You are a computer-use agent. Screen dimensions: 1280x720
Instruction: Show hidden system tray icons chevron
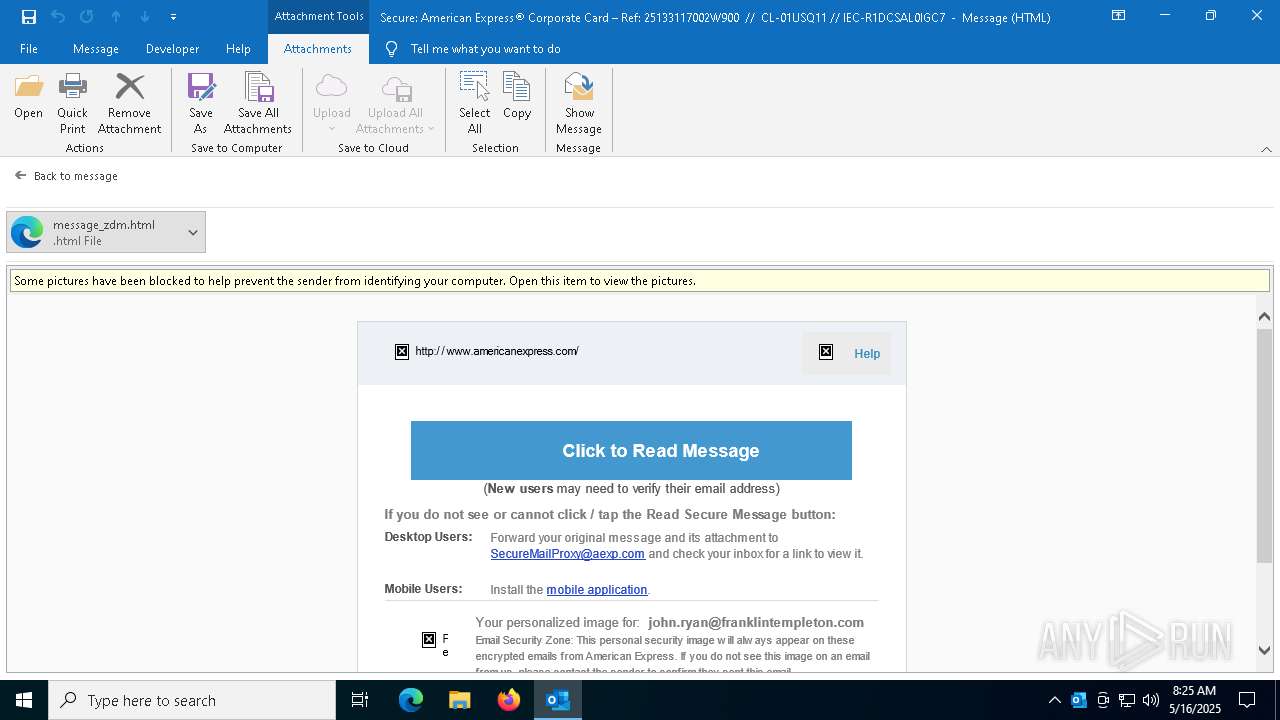pyautogui.click(x=1054, y=700)
